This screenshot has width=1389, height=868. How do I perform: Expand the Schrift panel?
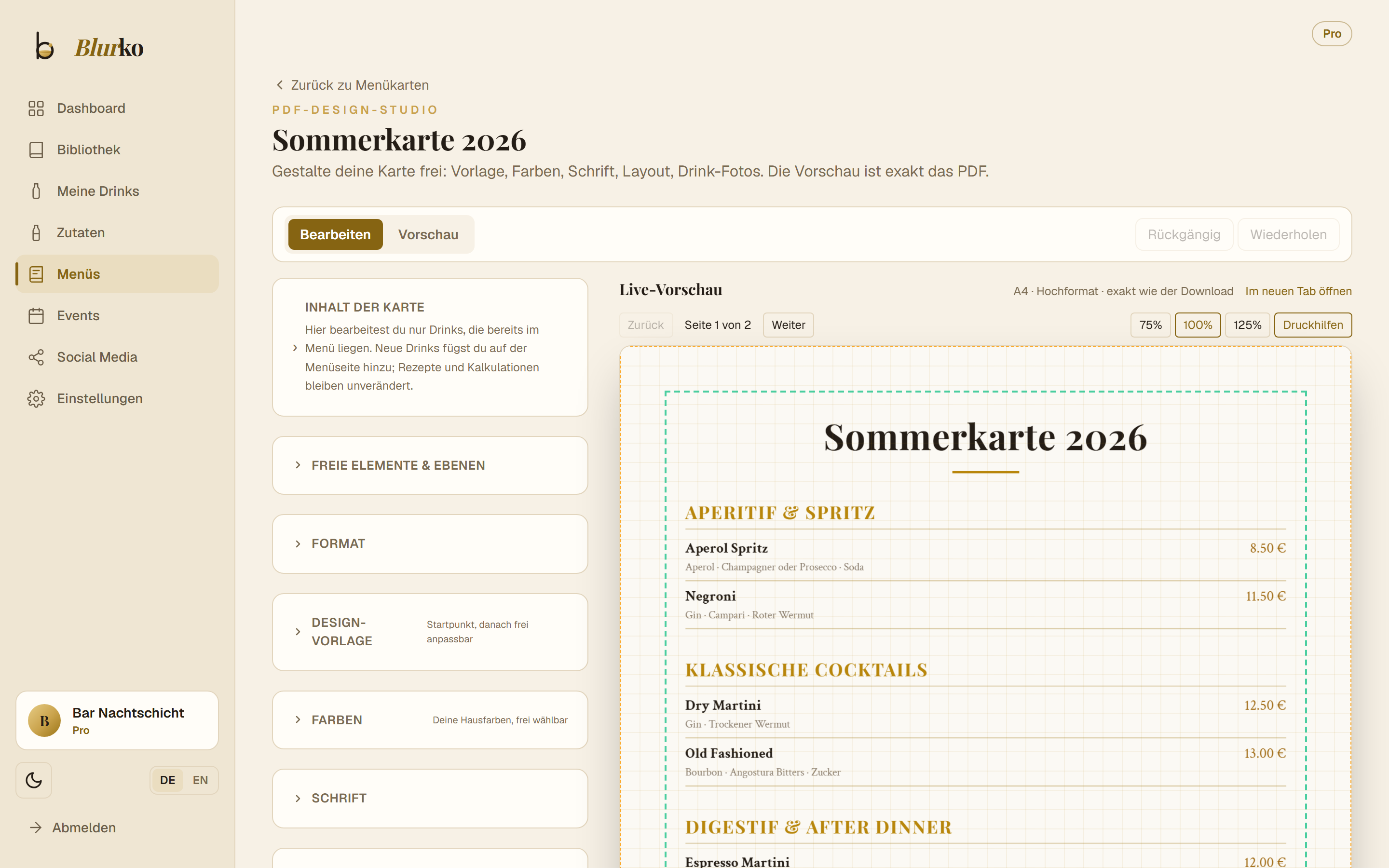pyautogui.click(x=430, y=799)
